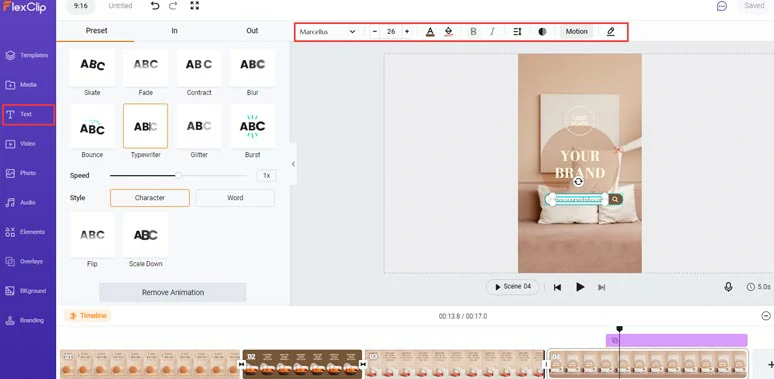This screenshot has width=774, height=379.
Task: Open the Templates sidebar section
Action: tap(27, 55)
